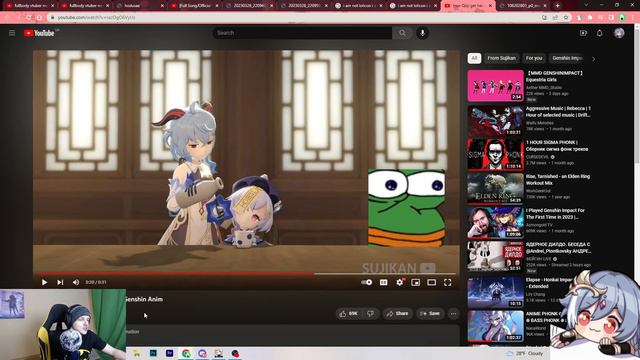The image size is (640, 360).
Task: Switch to the first fullbody vtuber browser tab
Action: (29, 6)
